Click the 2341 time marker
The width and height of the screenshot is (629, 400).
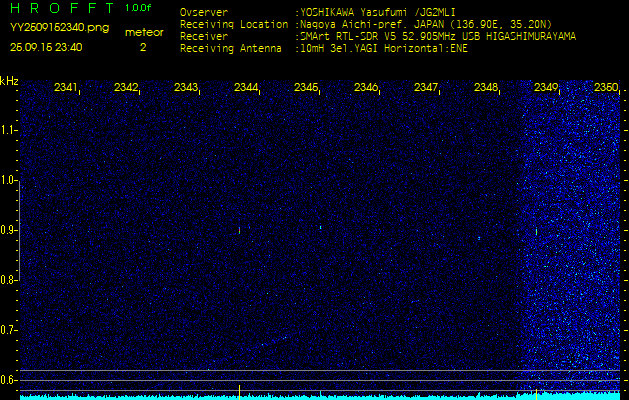point(66,88)
